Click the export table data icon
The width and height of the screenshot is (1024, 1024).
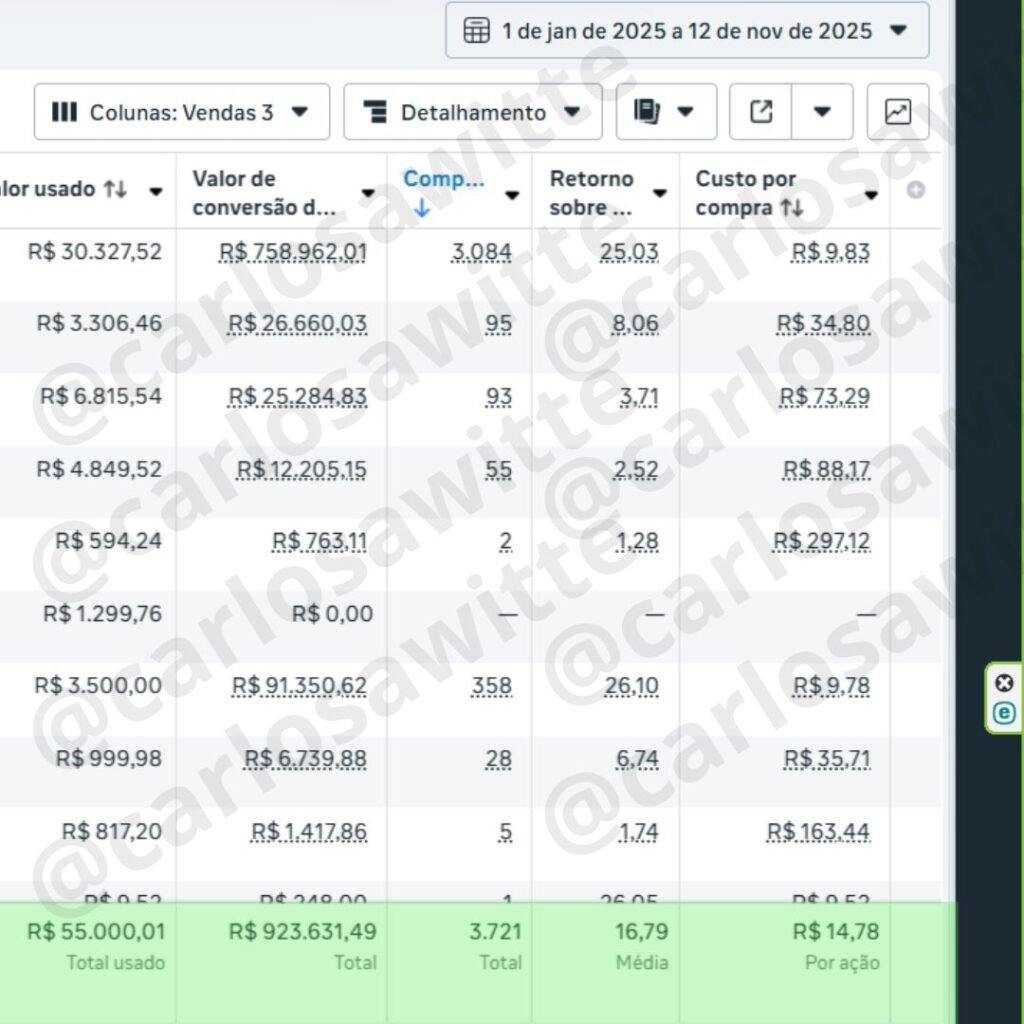761,112
